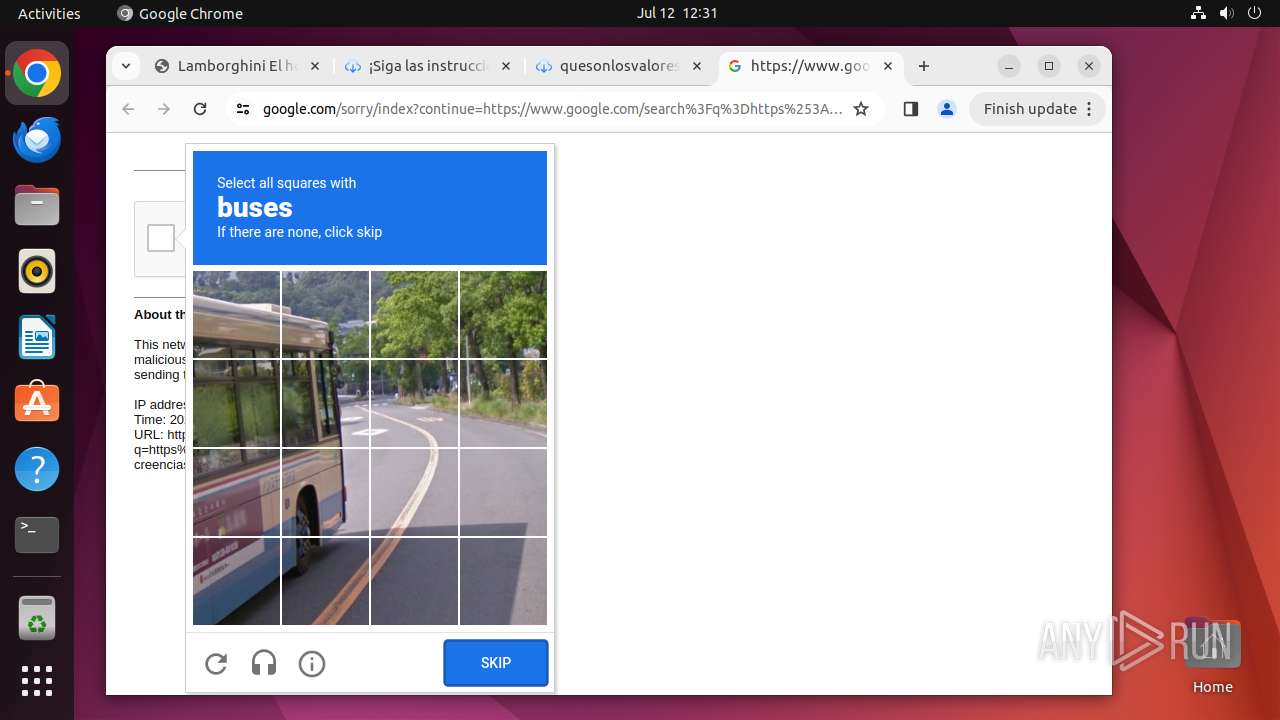Switch to Lamborghini El tab
1280x720 pixels.
point(237,66)
